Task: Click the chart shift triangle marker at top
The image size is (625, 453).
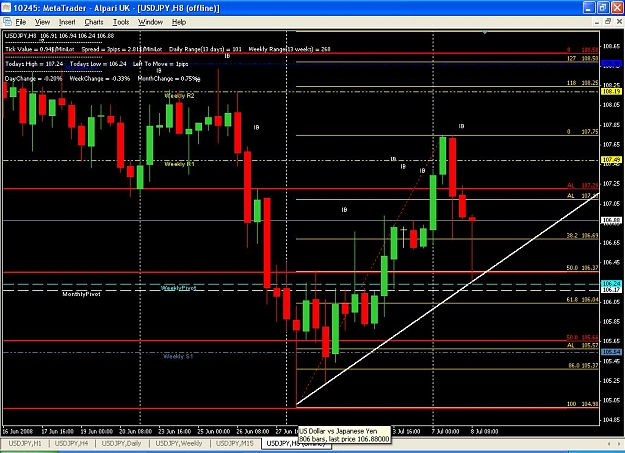Action: coord(485,32)
